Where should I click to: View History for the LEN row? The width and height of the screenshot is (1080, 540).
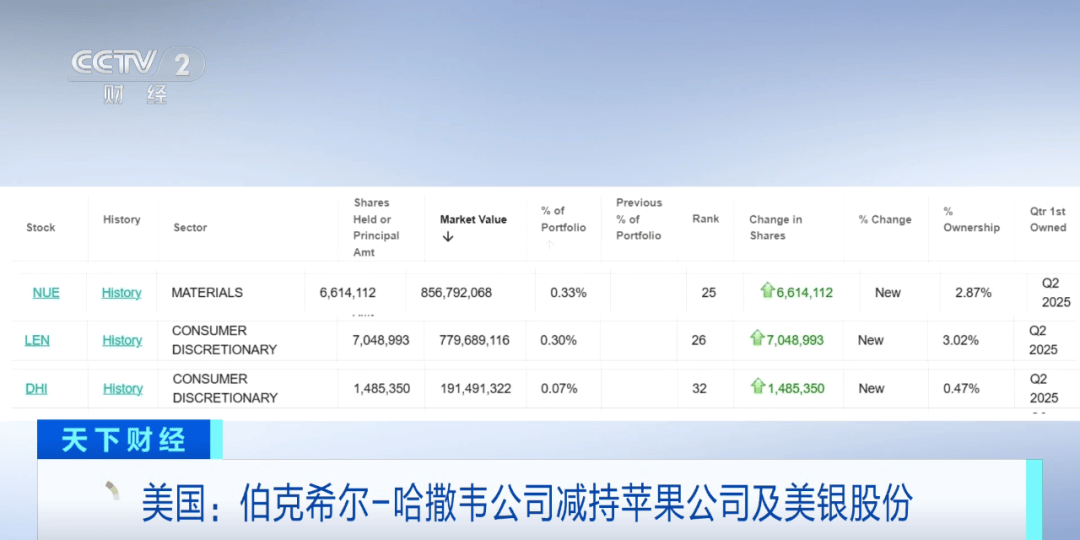[x=123, y=340]
